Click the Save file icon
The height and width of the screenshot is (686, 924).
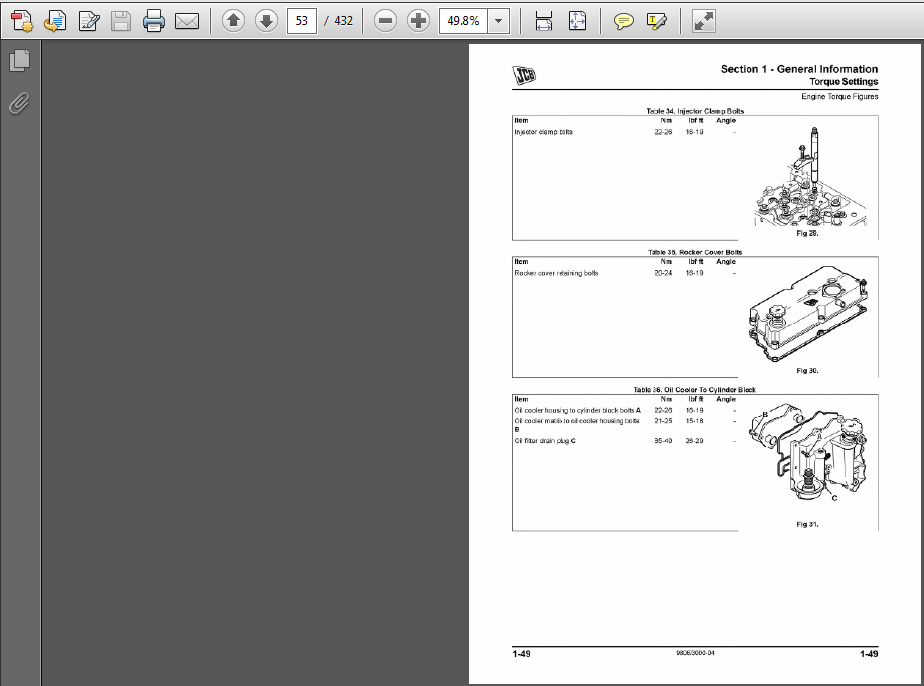[121, 21]
